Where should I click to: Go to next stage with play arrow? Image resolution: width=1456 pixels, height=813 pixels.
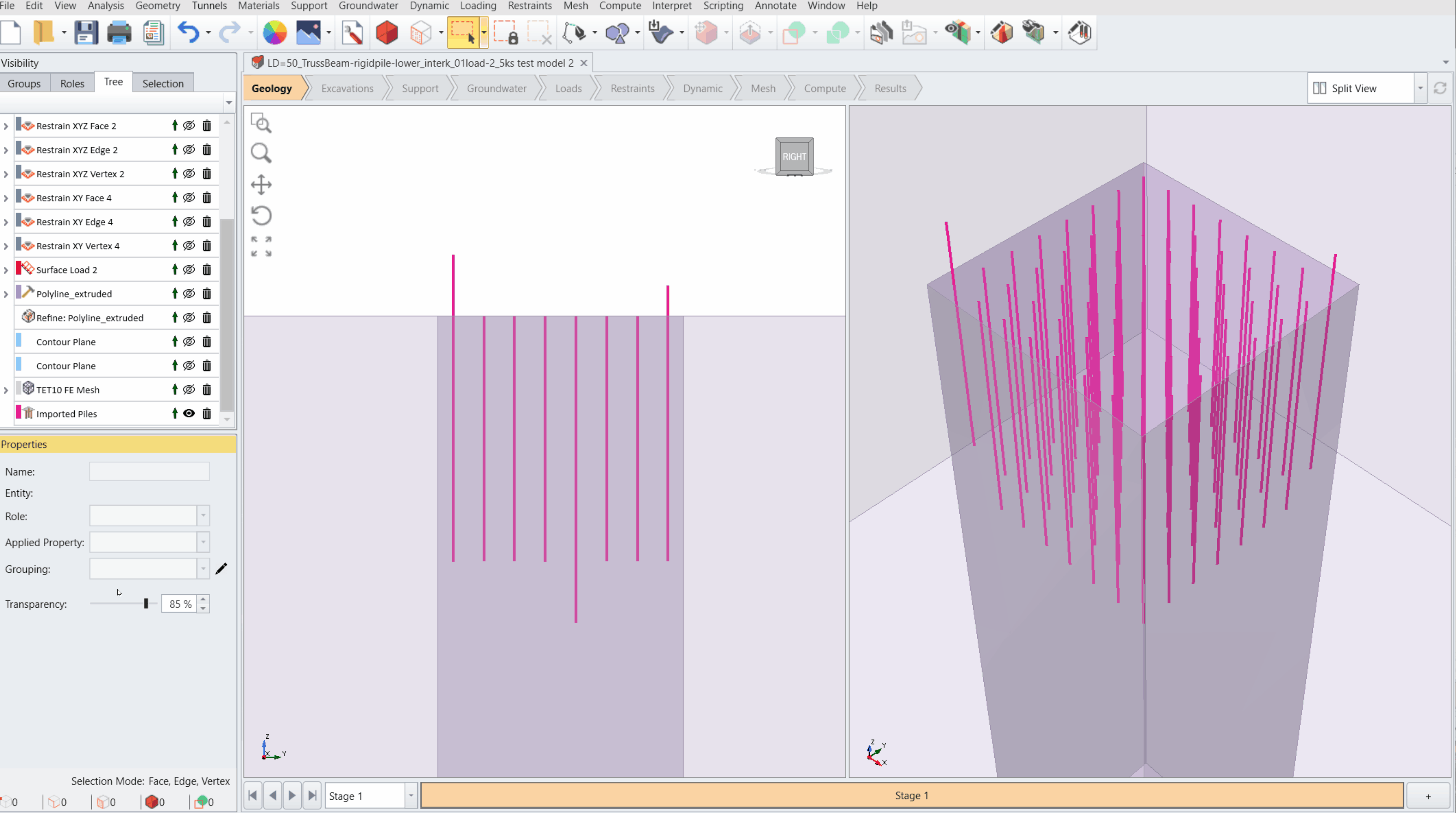point(292,795)
